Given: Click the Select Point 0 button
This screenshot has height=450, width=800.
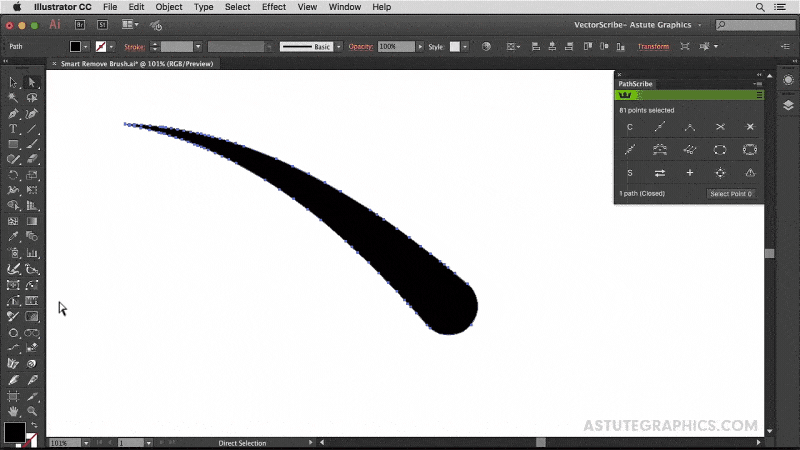Looking at the screenshot, I should click(x=731, y=194).
